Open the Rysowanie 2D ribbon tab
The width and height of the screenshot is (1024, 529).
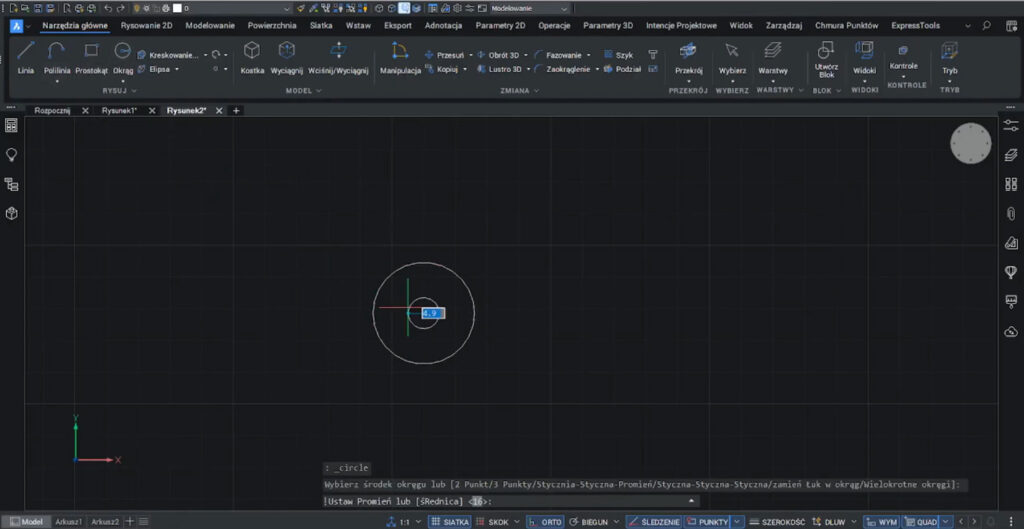[x=146, y=25]
